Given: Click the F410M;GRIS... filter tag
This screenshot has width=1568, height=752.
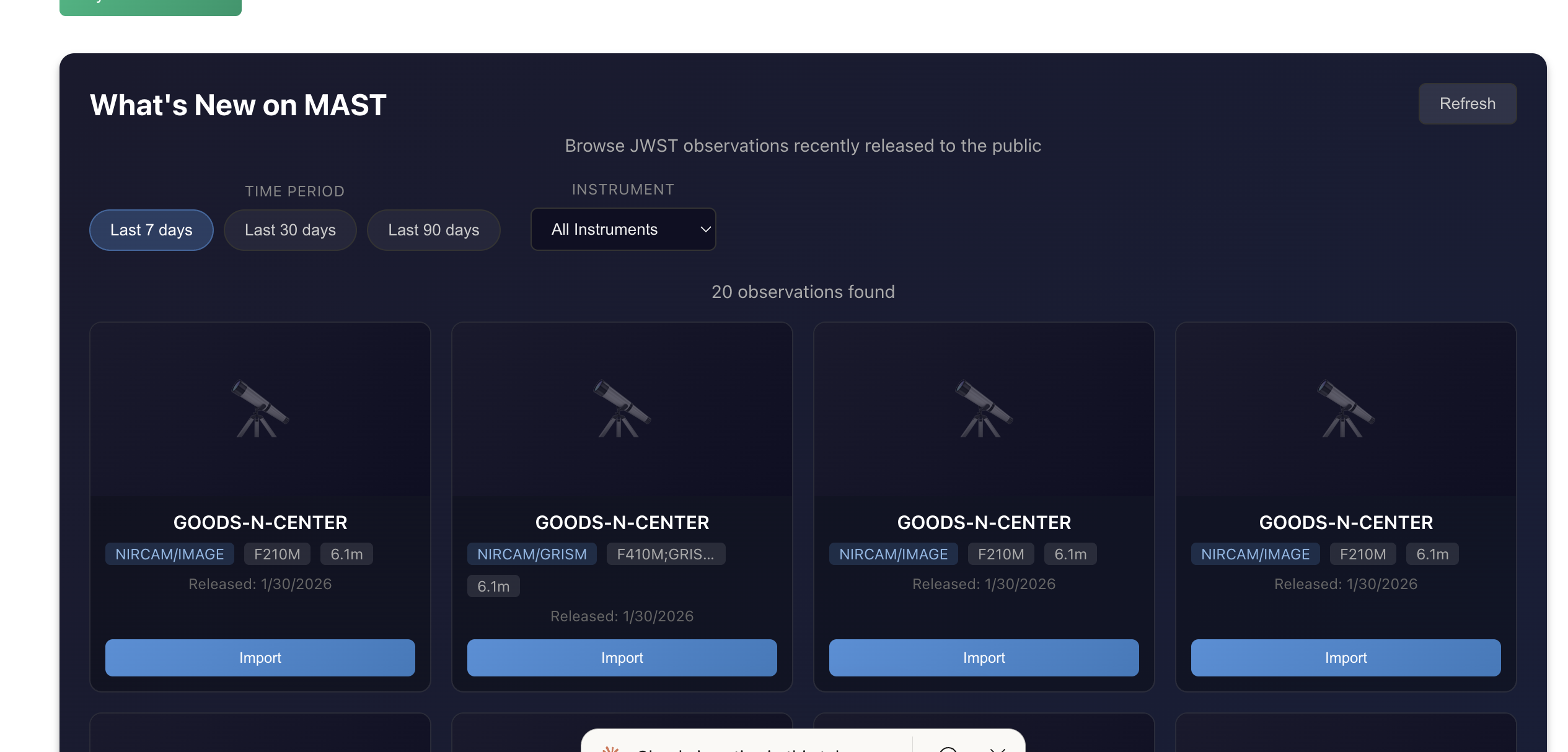Looking at the screenshot, I should point(666,554).
